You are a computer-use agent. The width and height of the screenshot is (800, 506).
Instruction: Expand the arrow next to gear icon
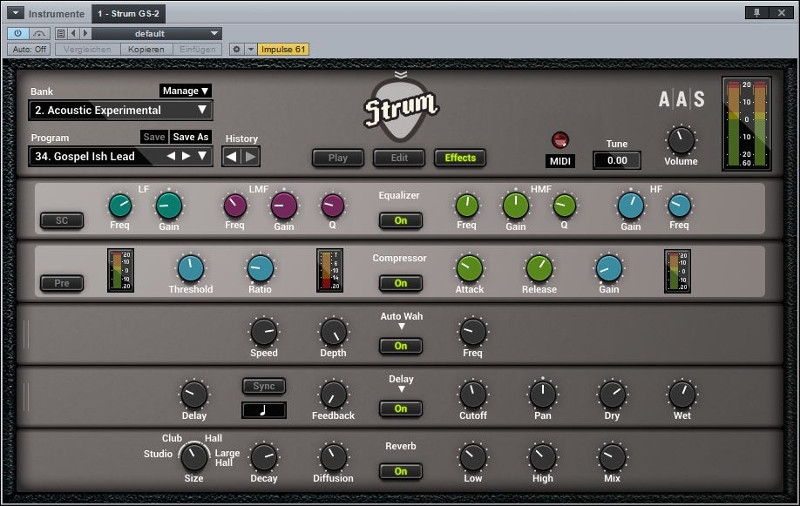pyautogui.click(x=251, y=49)
